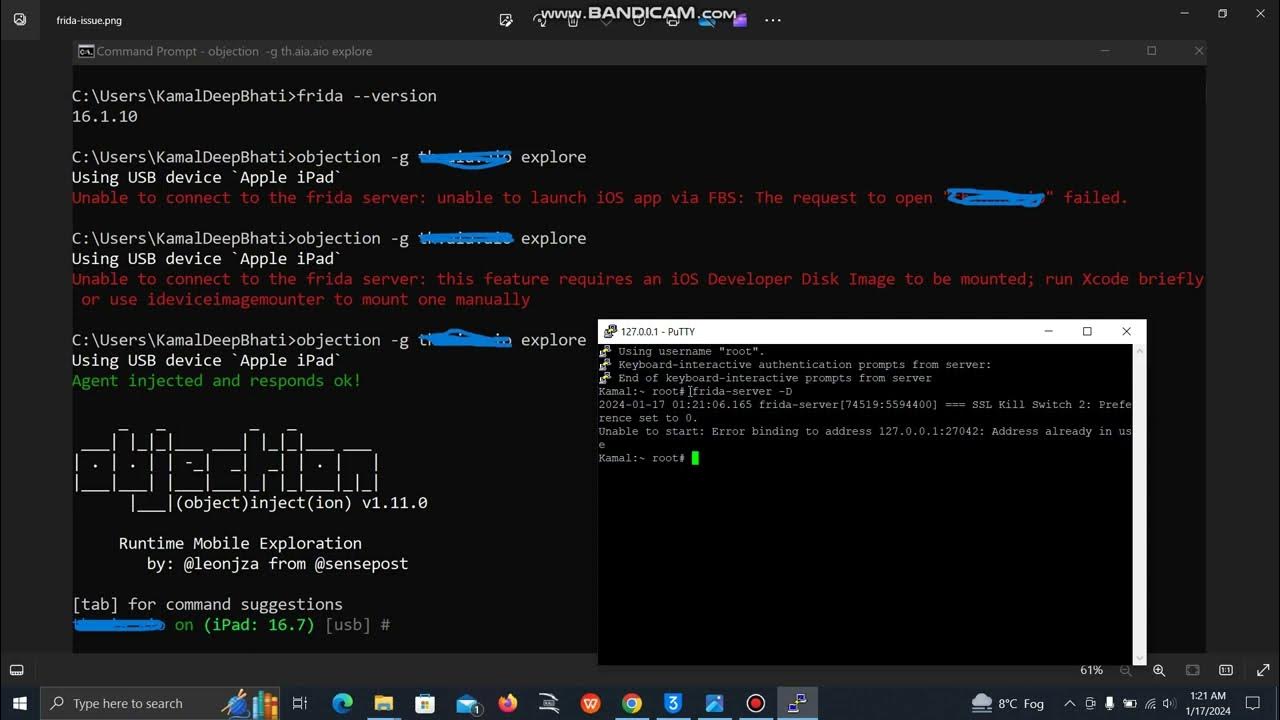
Task: Click '(iPad: 16.7)' in the objection prompt
Action: (x=259, y=624)
